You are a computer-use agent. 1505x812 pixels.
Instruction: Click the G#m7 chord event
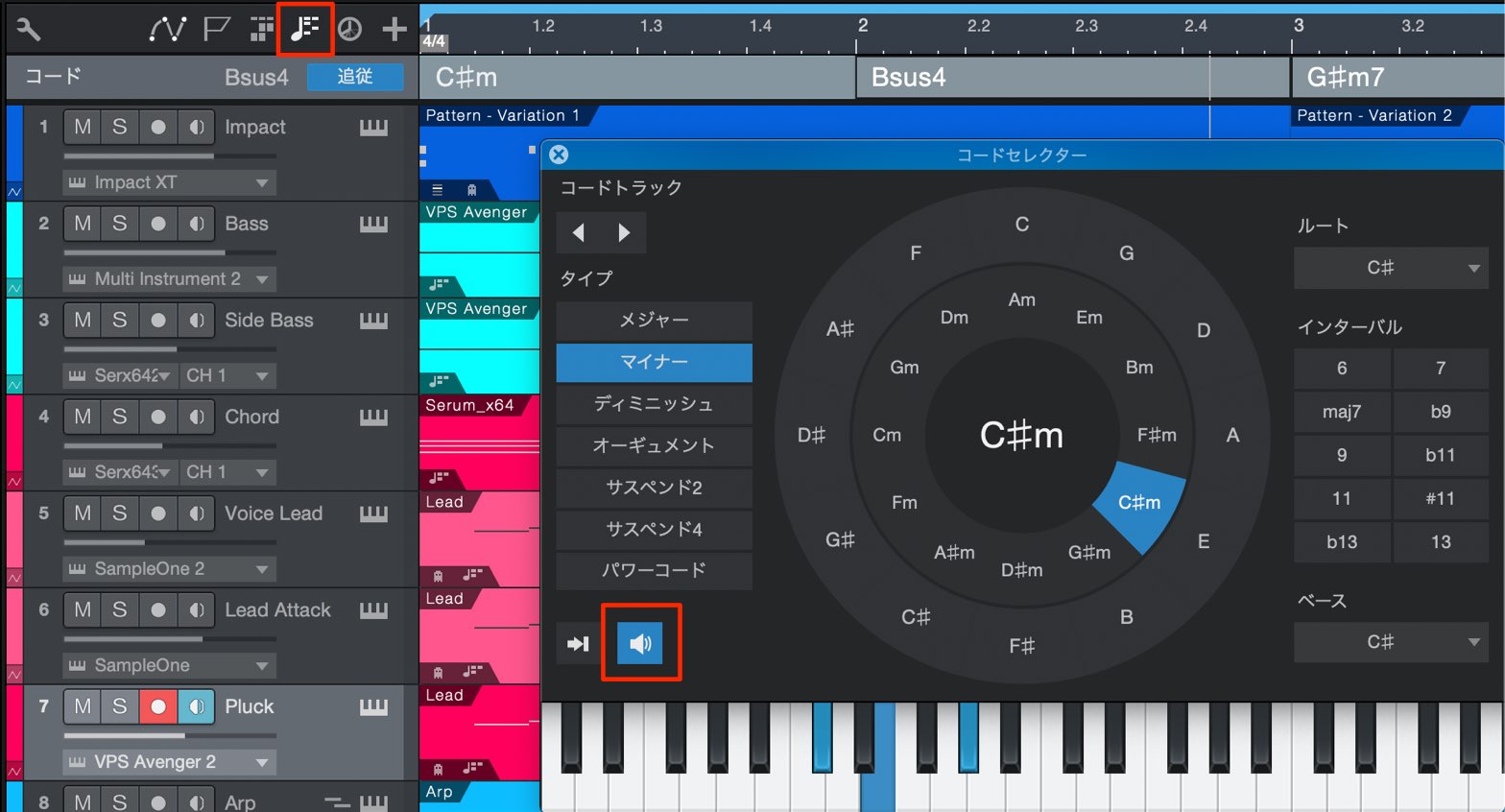tap(1398, 77)
